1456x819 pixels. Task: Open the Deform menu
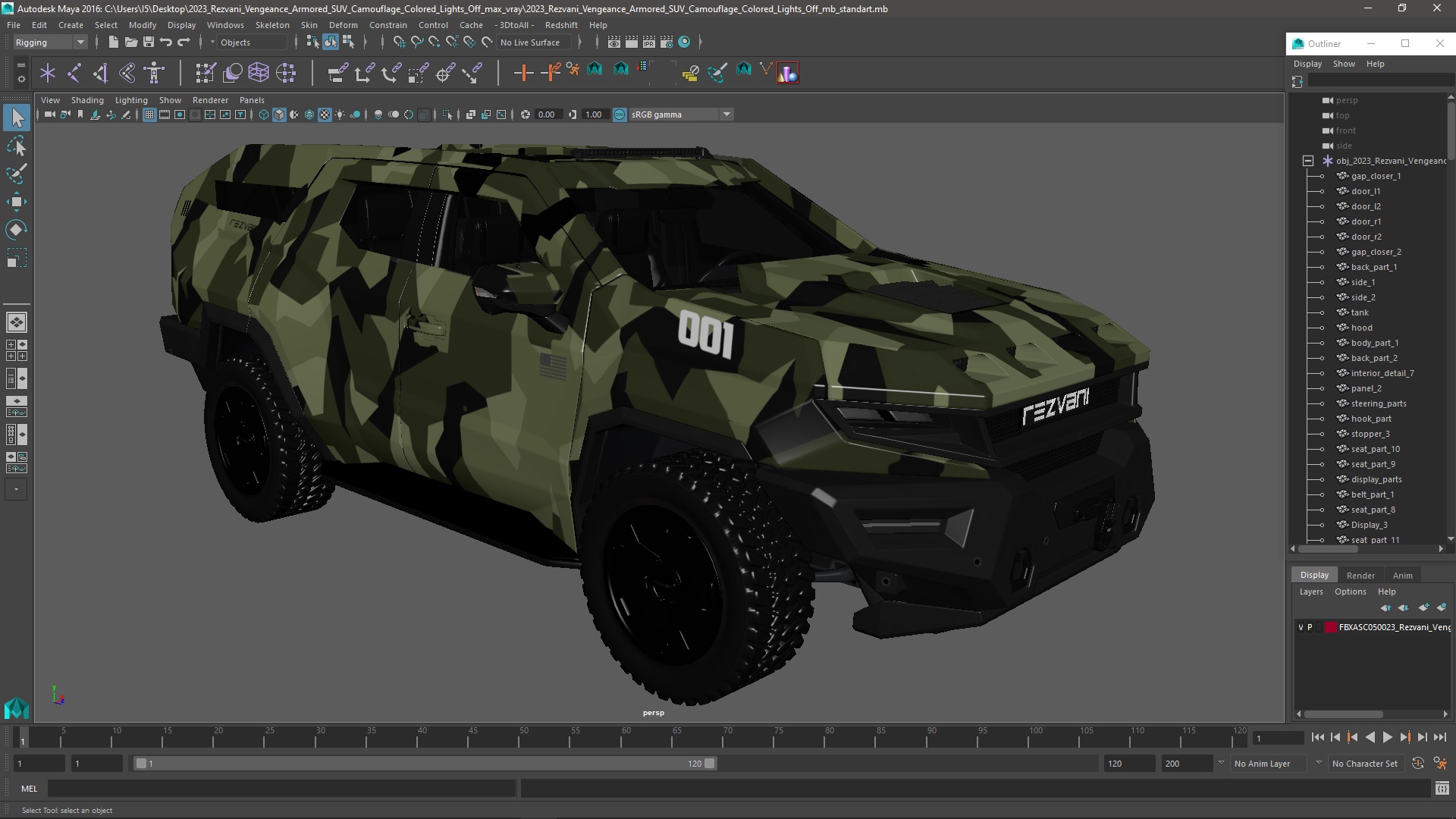[343, 25]
